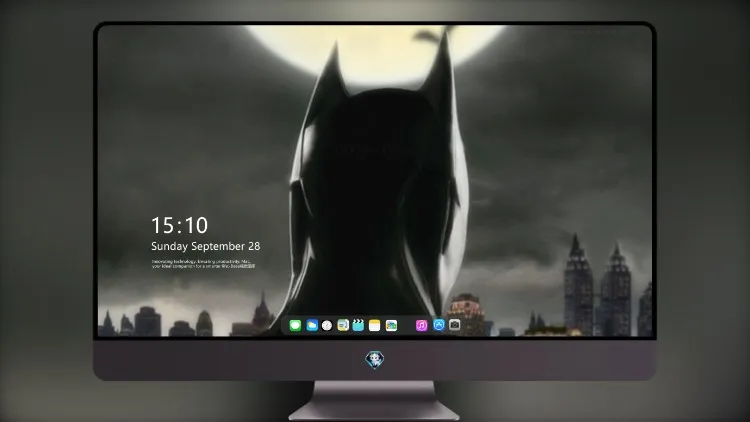Click the mascot logo on monitor chin

[x=375, y=360]
